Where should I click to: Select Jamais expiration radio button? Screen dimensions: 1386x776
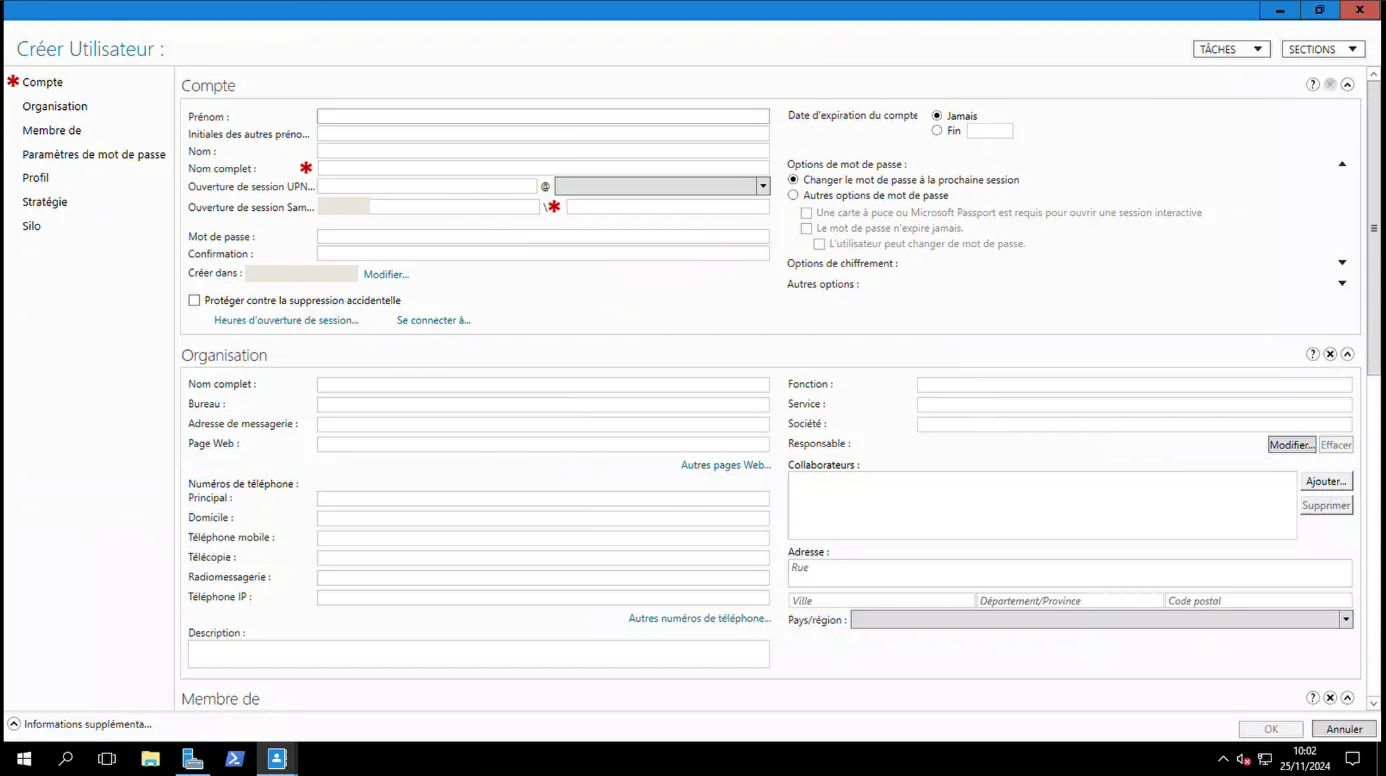(x=937, y=116)
